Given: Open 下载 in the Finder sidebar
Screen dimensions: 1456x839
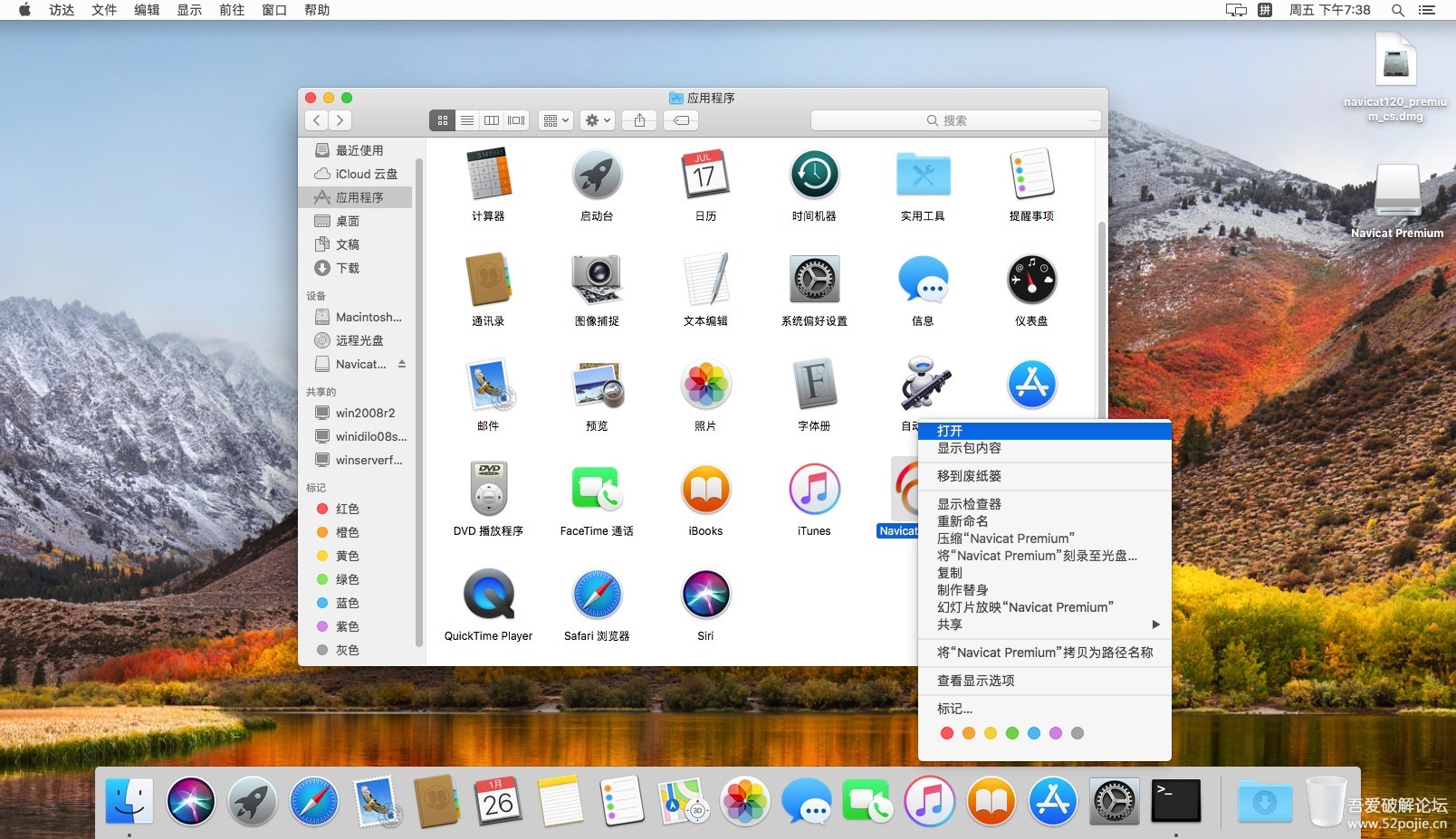Looking at the screenshot, I should pyautogui.click(x=356, y=268).
